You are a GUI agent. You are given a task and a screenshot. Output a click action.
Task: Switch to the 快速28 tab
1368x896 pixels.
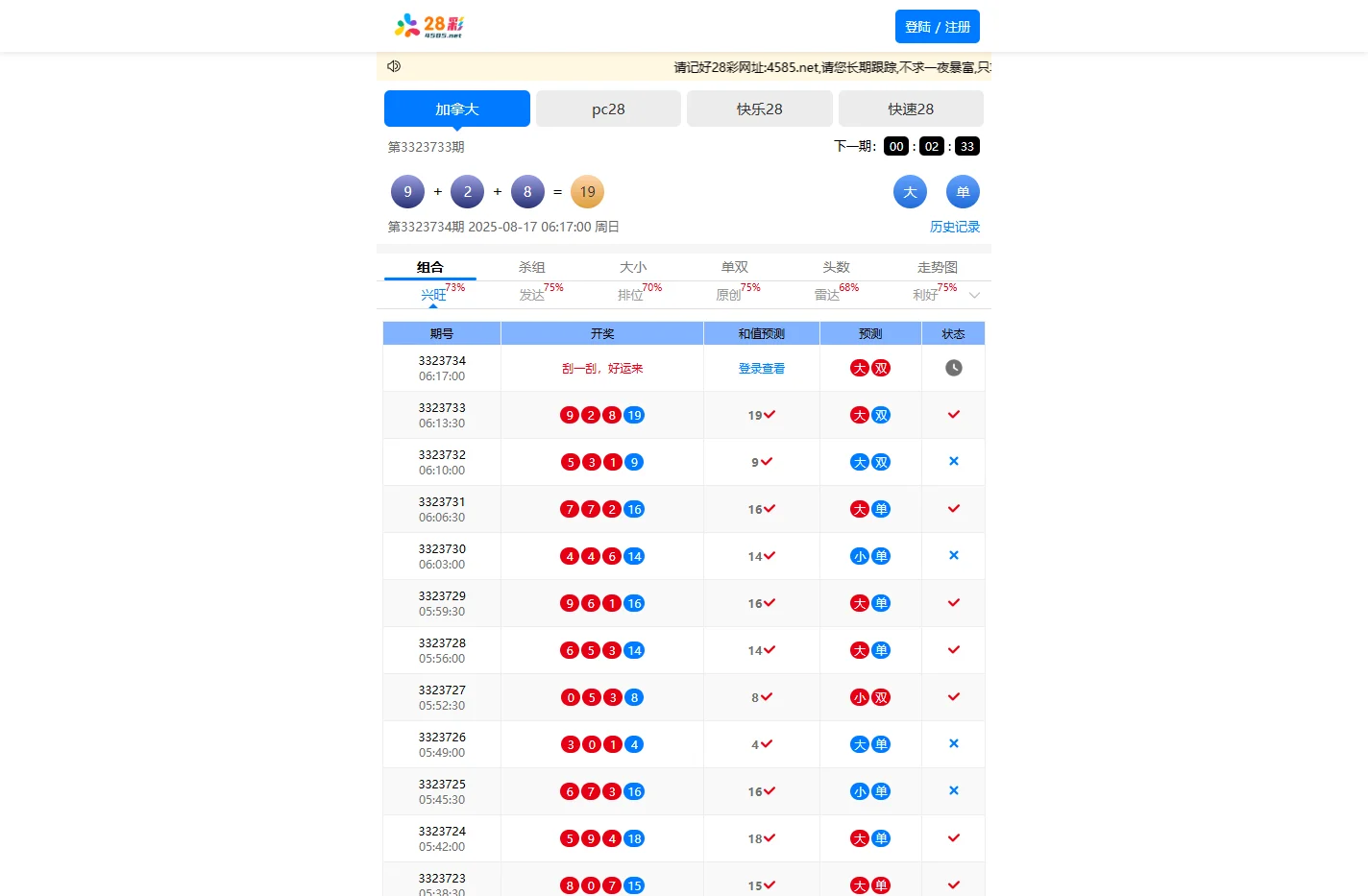tap(911, 109)
